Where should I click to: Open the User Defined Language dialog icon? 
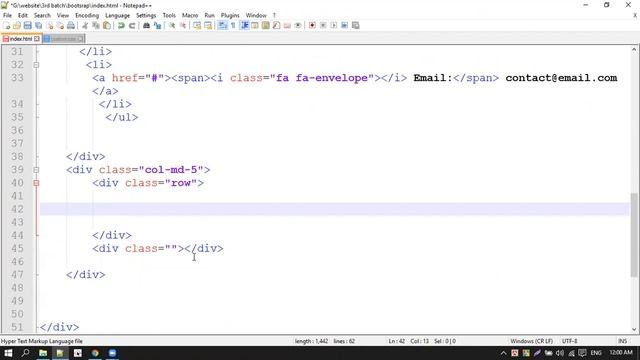pyautogui.click(x=254, y=25)
